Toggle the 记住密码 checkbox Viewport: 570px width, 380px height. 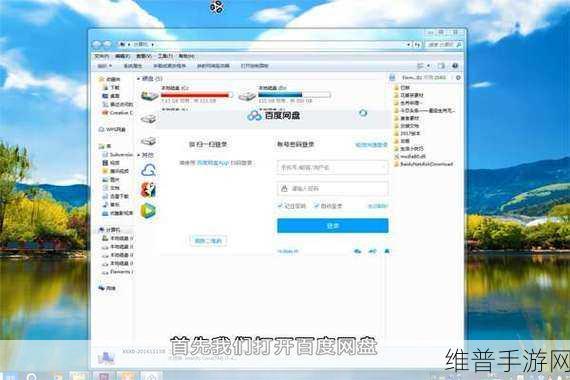click(280, 206)
